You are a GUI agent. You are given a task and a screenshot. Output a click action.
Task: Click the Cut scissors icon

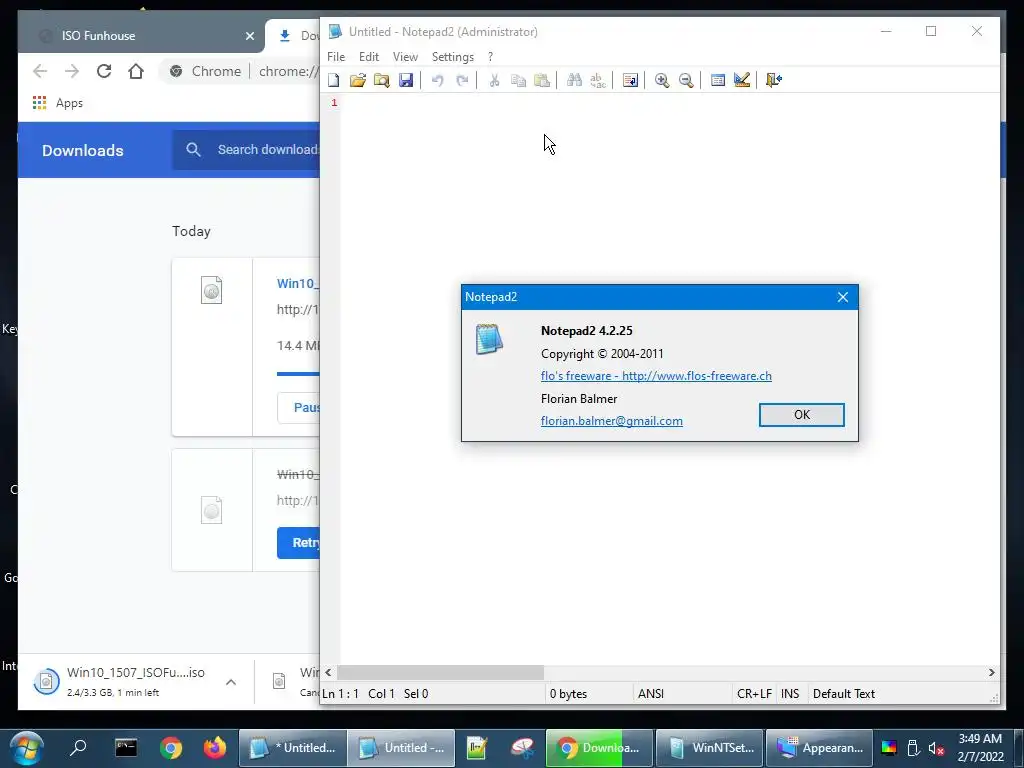494,80
